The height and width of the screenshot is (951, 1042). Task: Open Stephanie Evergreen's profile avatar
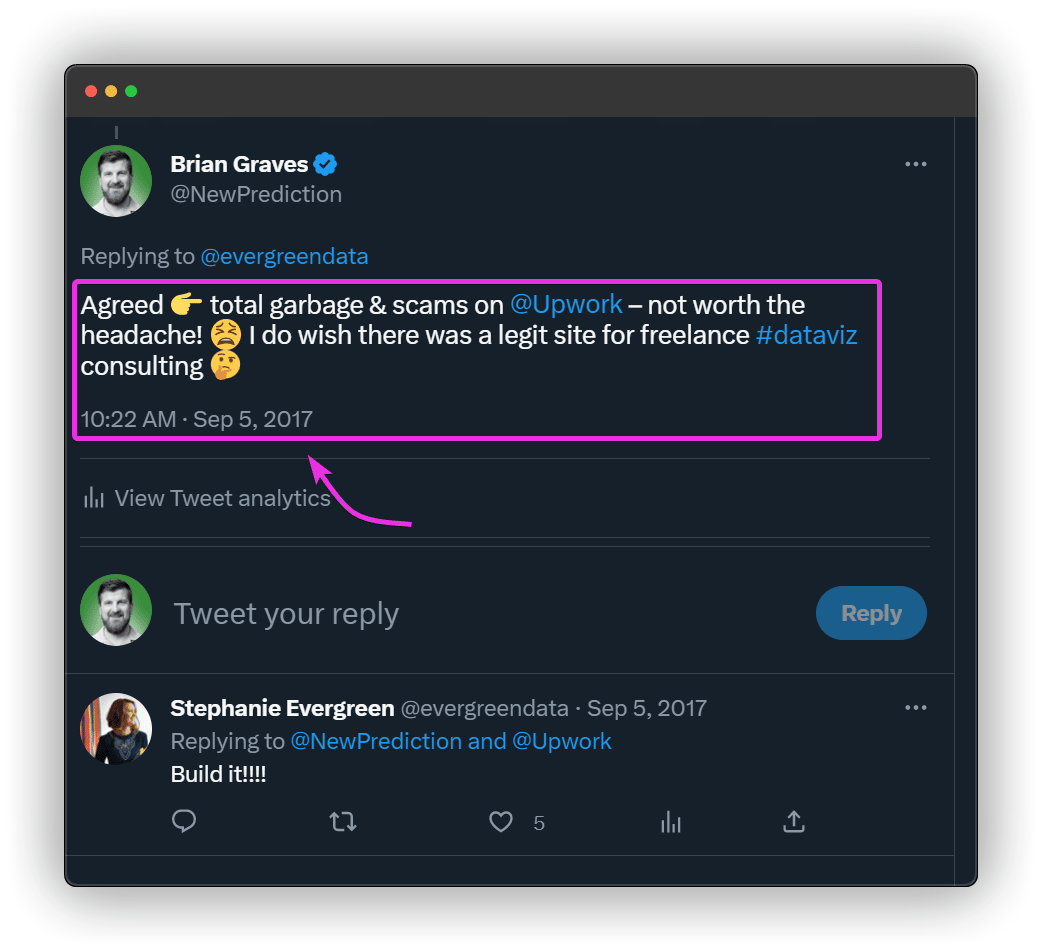point(116,729)
